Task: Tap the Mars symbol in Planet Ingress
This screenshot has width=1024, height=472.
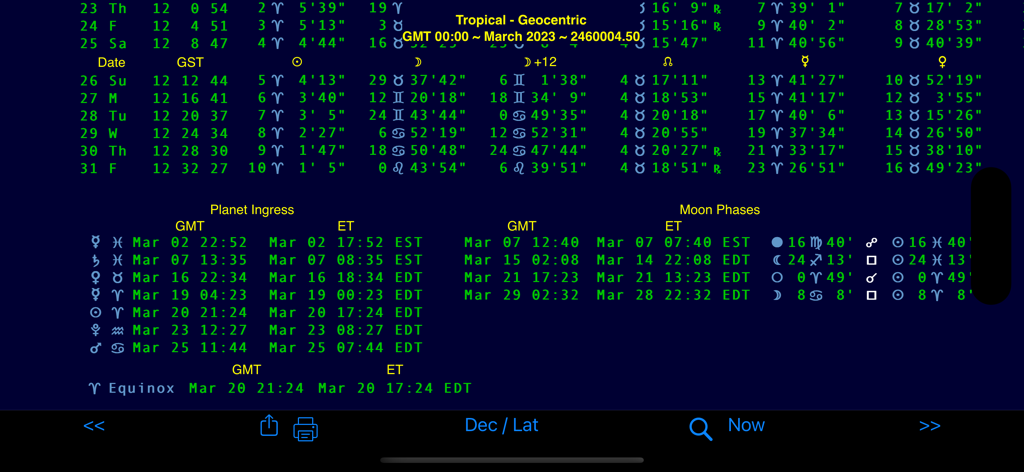Action: click(x=96, y=348)
